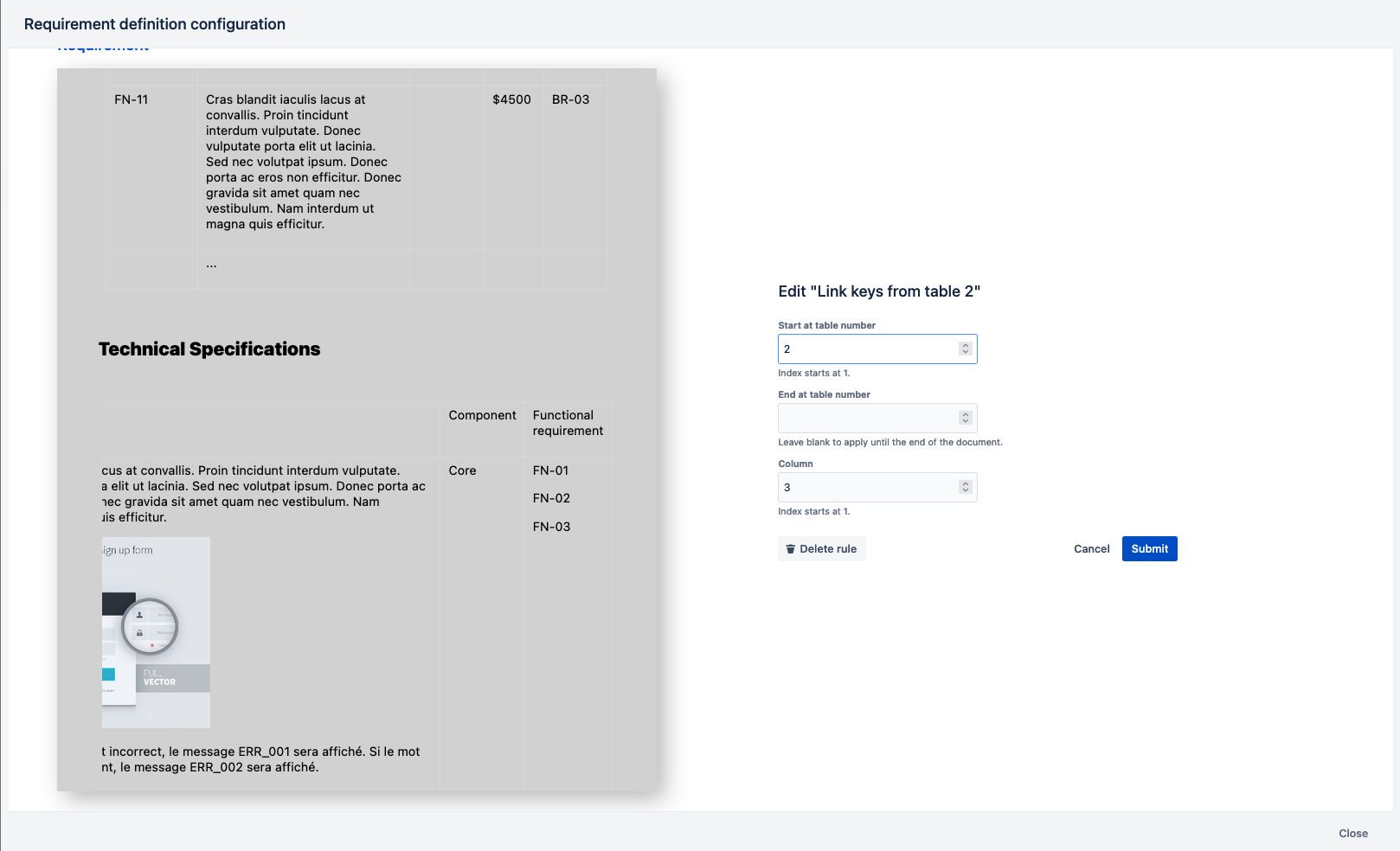Select the FN-03 requirement key
The image size is (1400, 851).
point(550,527)
